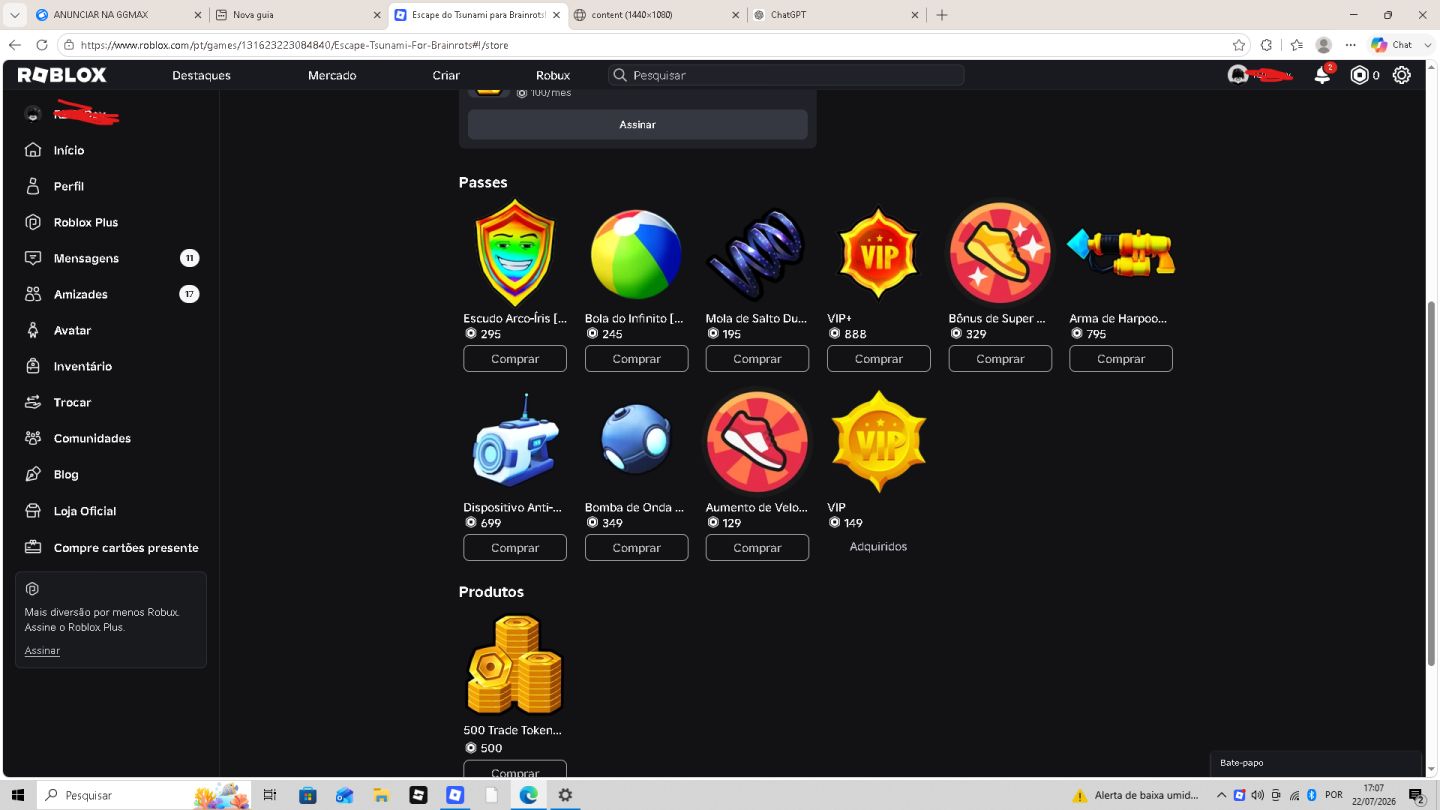
Task: Click Comprar under Dispositivo Anti pass
Action: pyautogui.click(x=515, y=548)
